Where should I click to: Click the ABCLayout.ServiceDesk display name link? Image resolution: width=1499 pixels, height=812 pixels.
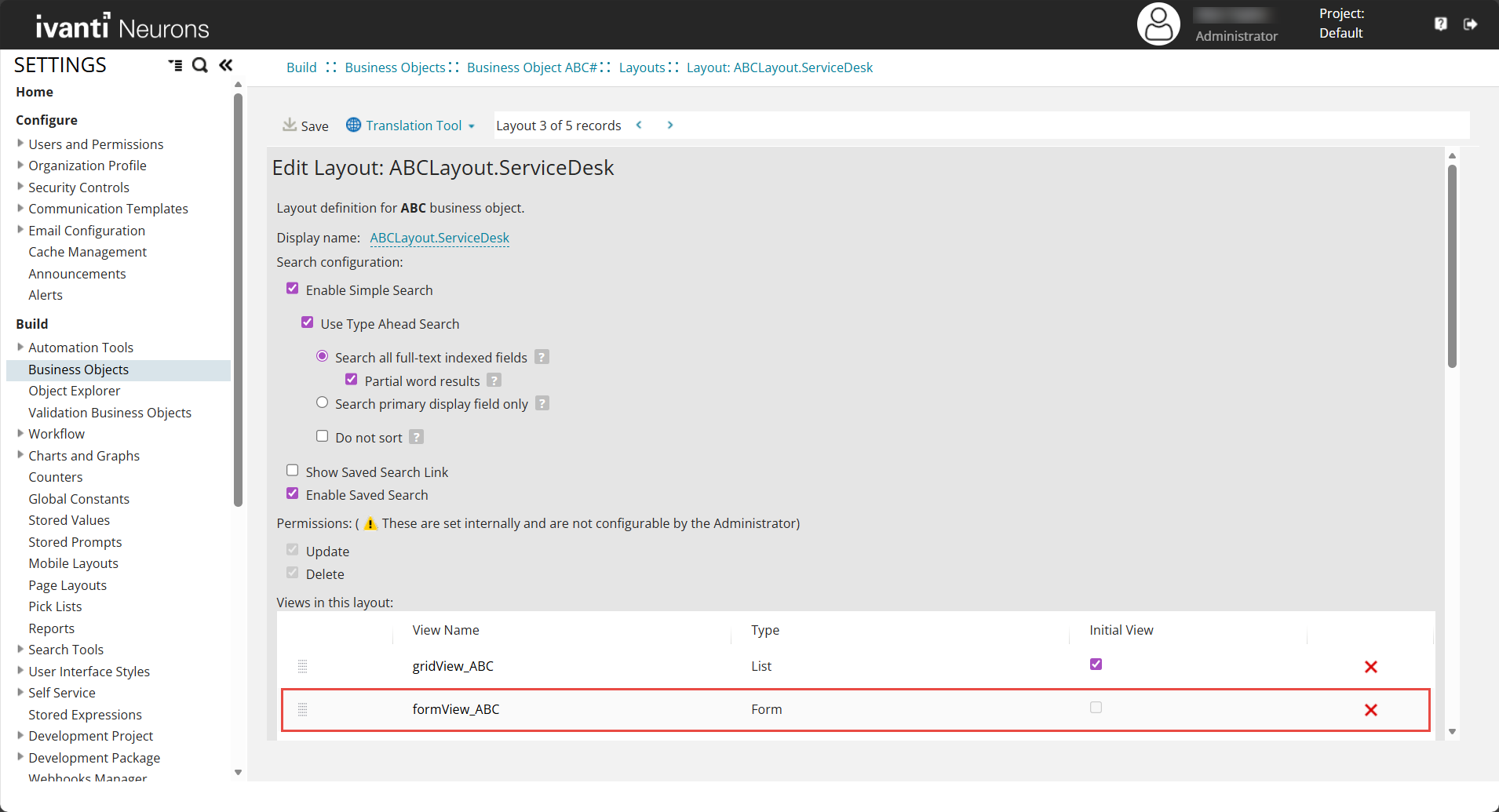[x=439, y=238]
